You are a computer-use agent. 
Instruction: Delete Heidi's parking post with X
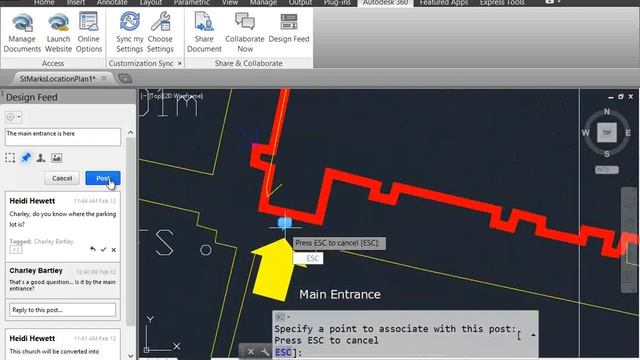click(113, 250)
